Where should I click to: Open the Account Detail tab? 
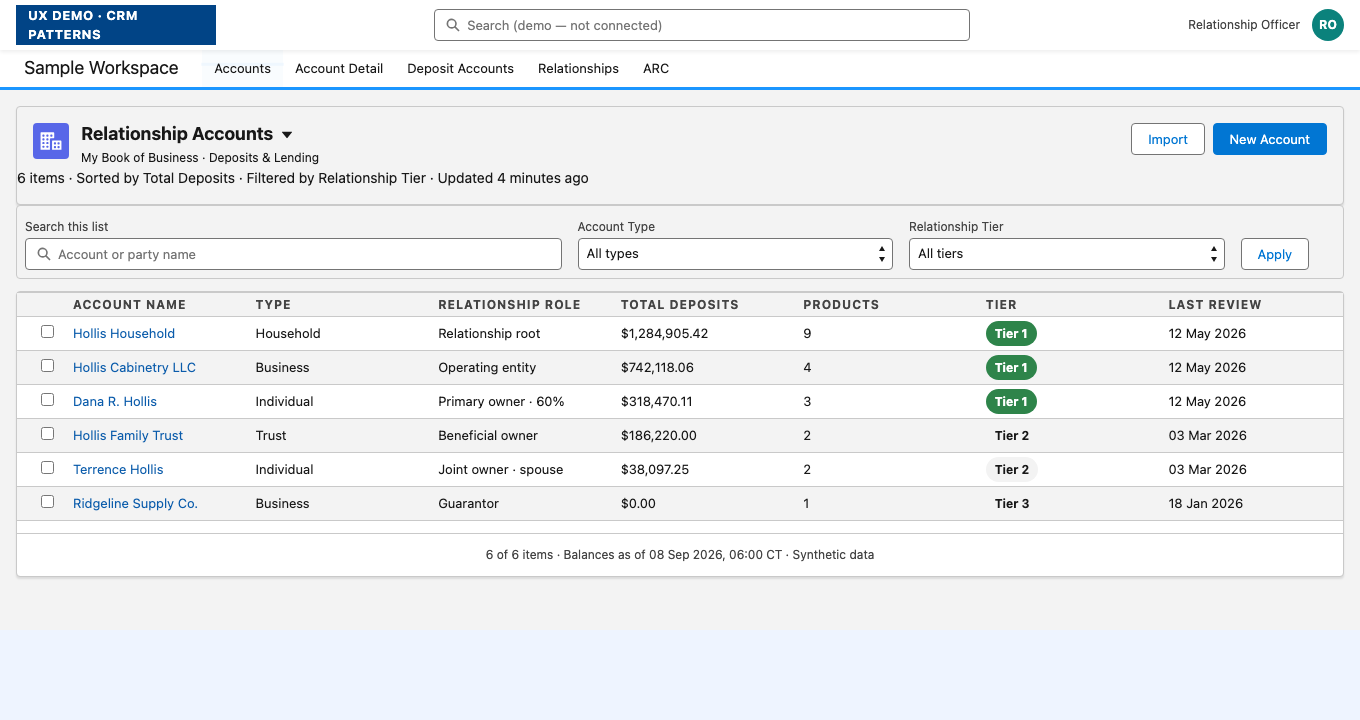(339, 69)
